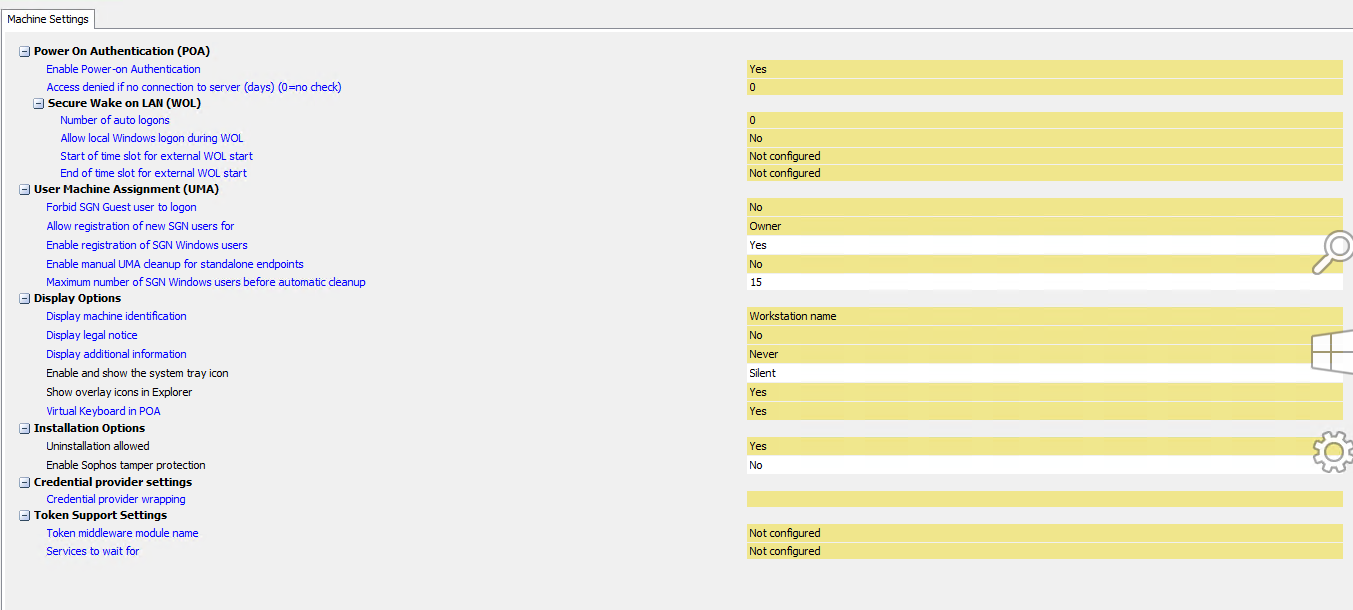Select Virtual Keyboard in POA setting
Image resolution: width=1353 pixels, height=610 pixels.
103,411
